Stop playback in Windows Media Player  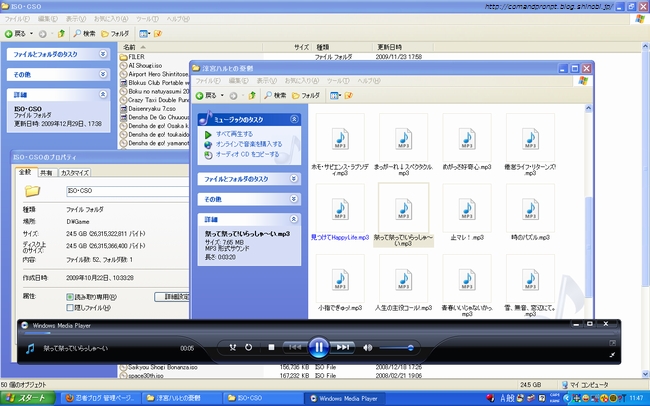click(x=271, y=348)
